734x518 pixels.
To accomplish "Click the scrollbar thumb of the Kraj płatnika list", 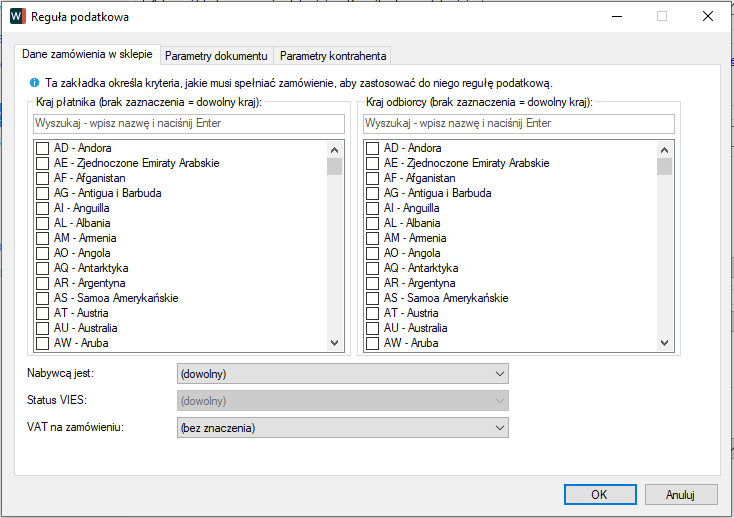I will click(x=334, y=167).
